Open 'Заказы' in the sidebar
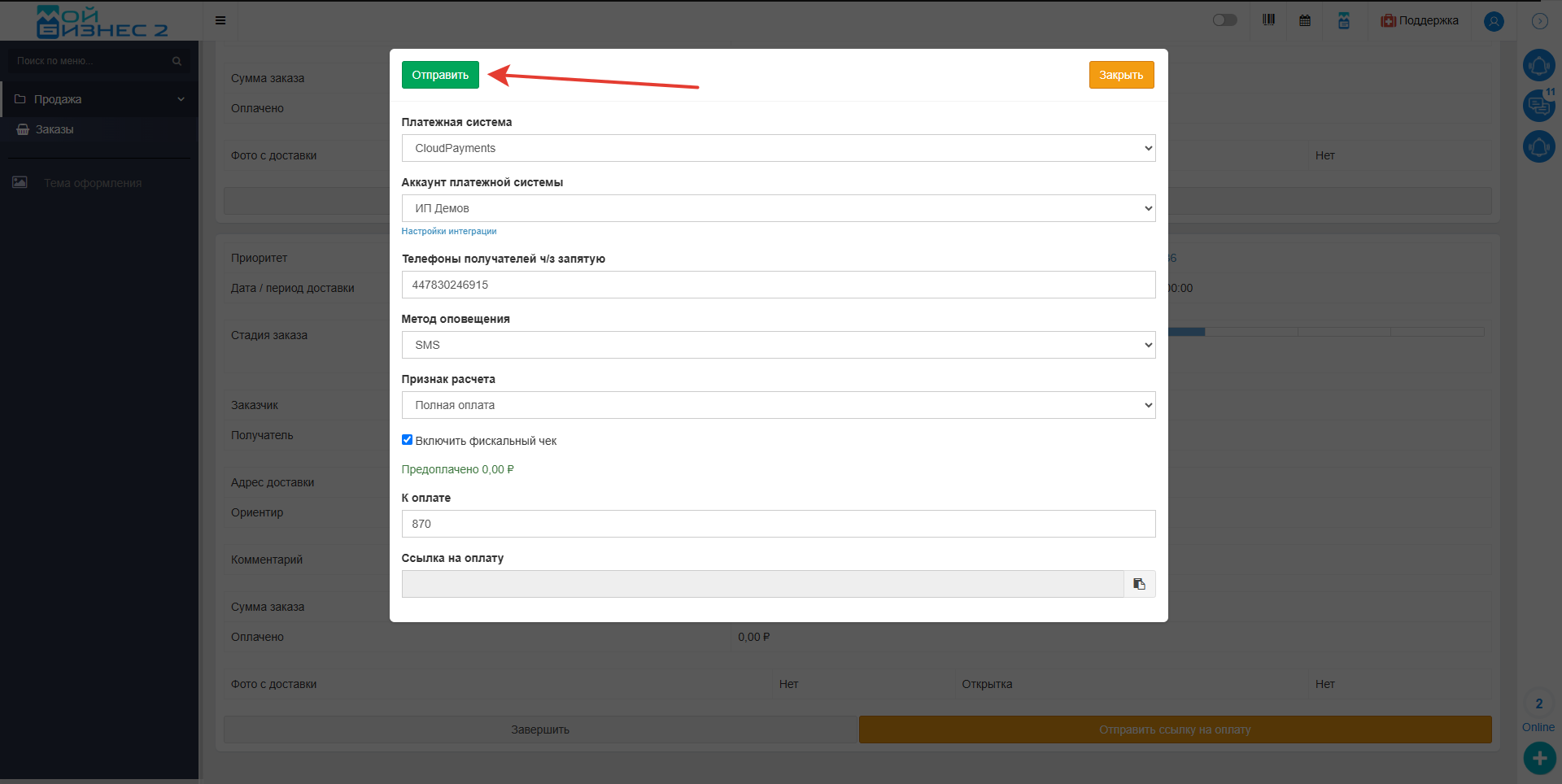The image size is (1562, 784). 55,129
